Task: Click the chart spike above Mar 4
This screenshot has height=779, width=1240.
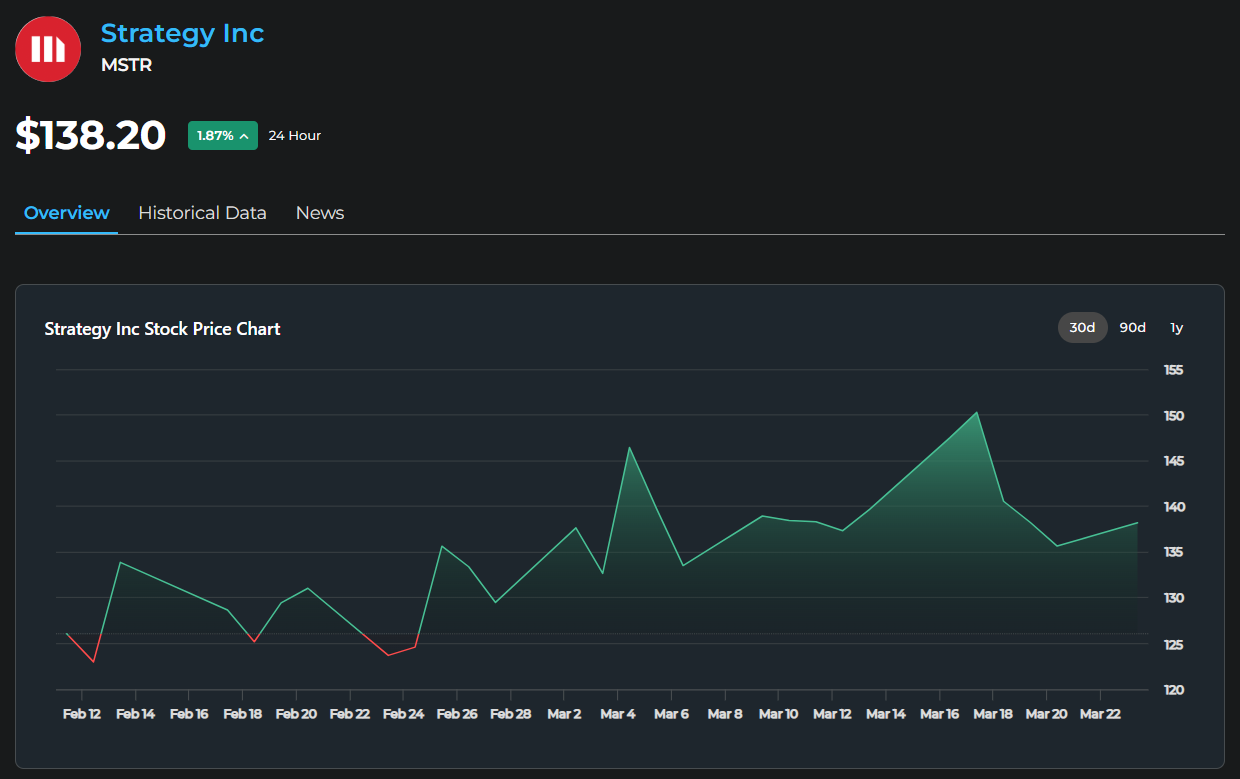Action: [629, 448]
